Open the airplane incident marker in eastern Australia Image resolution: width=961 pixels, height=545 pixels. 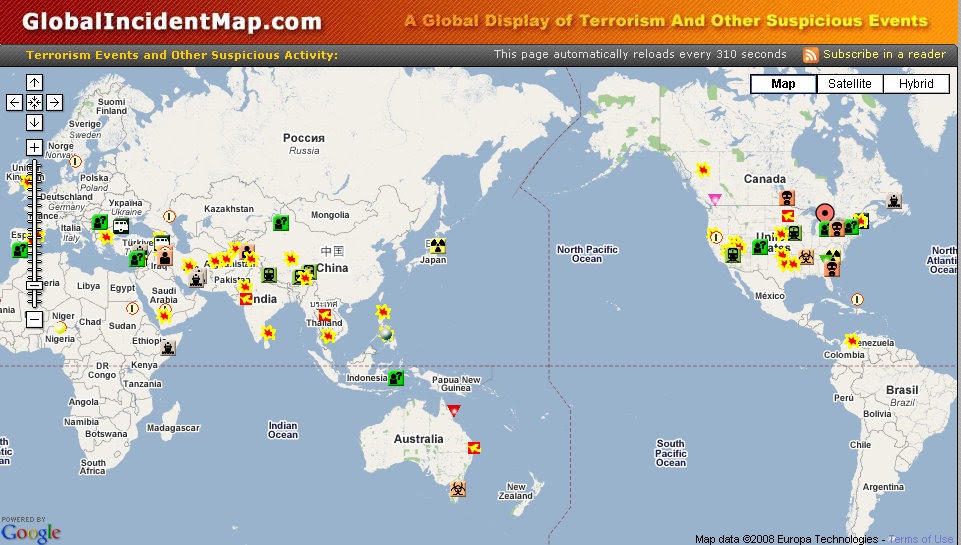point(474,448)
